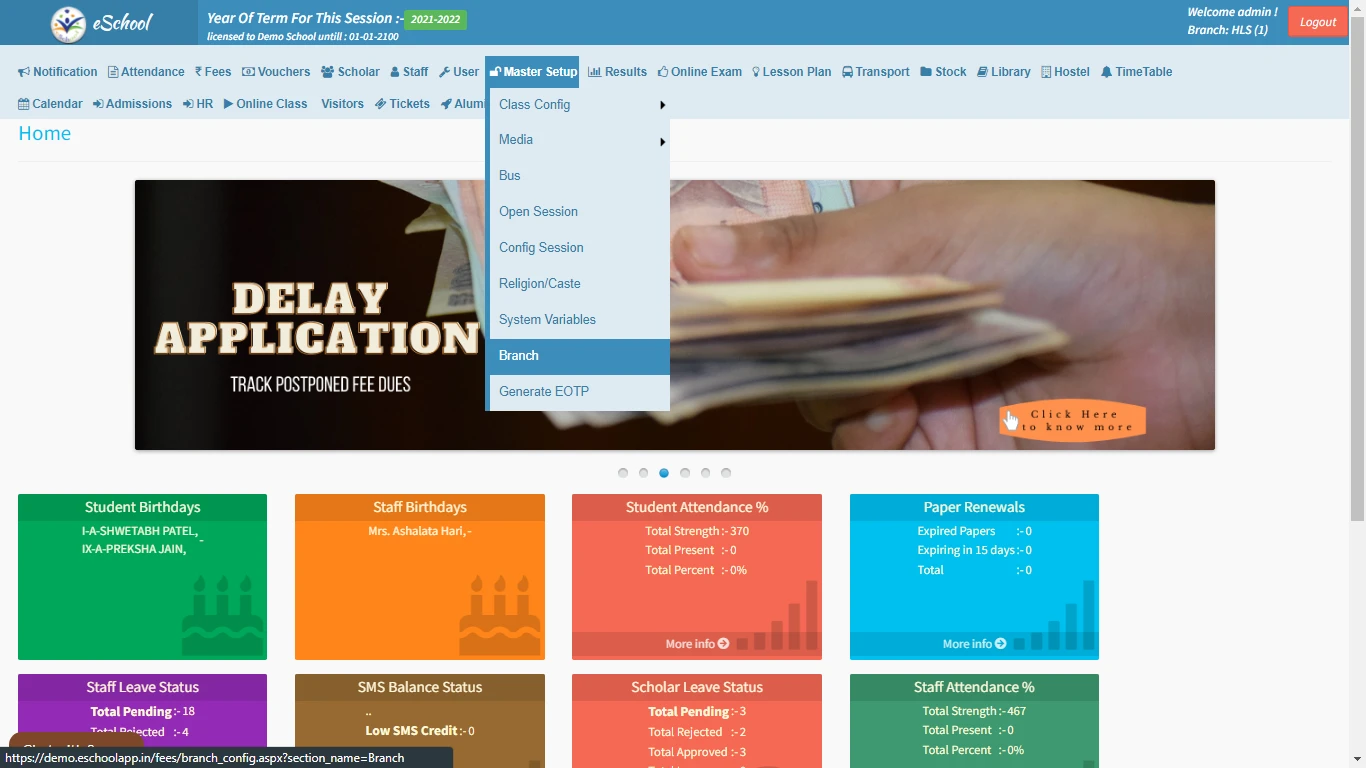Click the eSchool logo icon
This screenshot has height=768, width=1366.
click(x=69, y=24)
